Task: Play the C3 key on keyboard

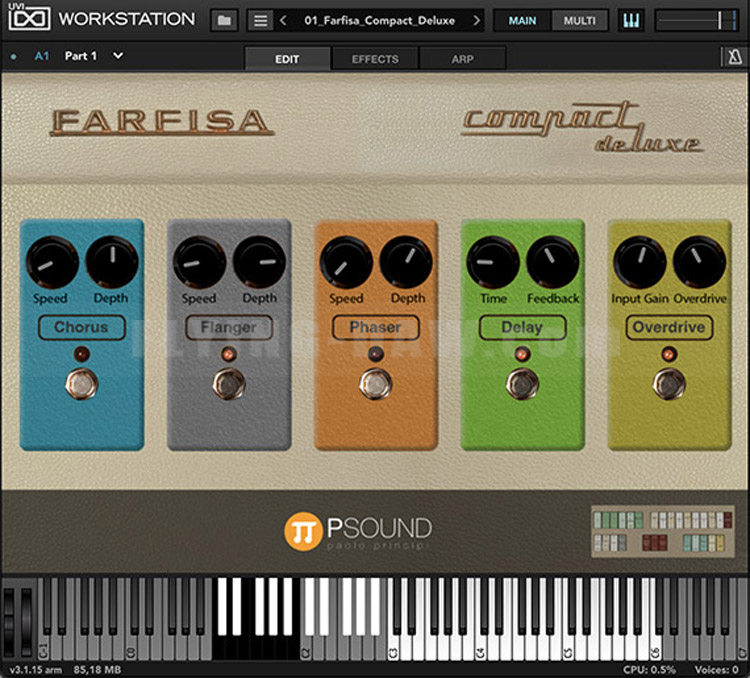Action: (393, 648)
